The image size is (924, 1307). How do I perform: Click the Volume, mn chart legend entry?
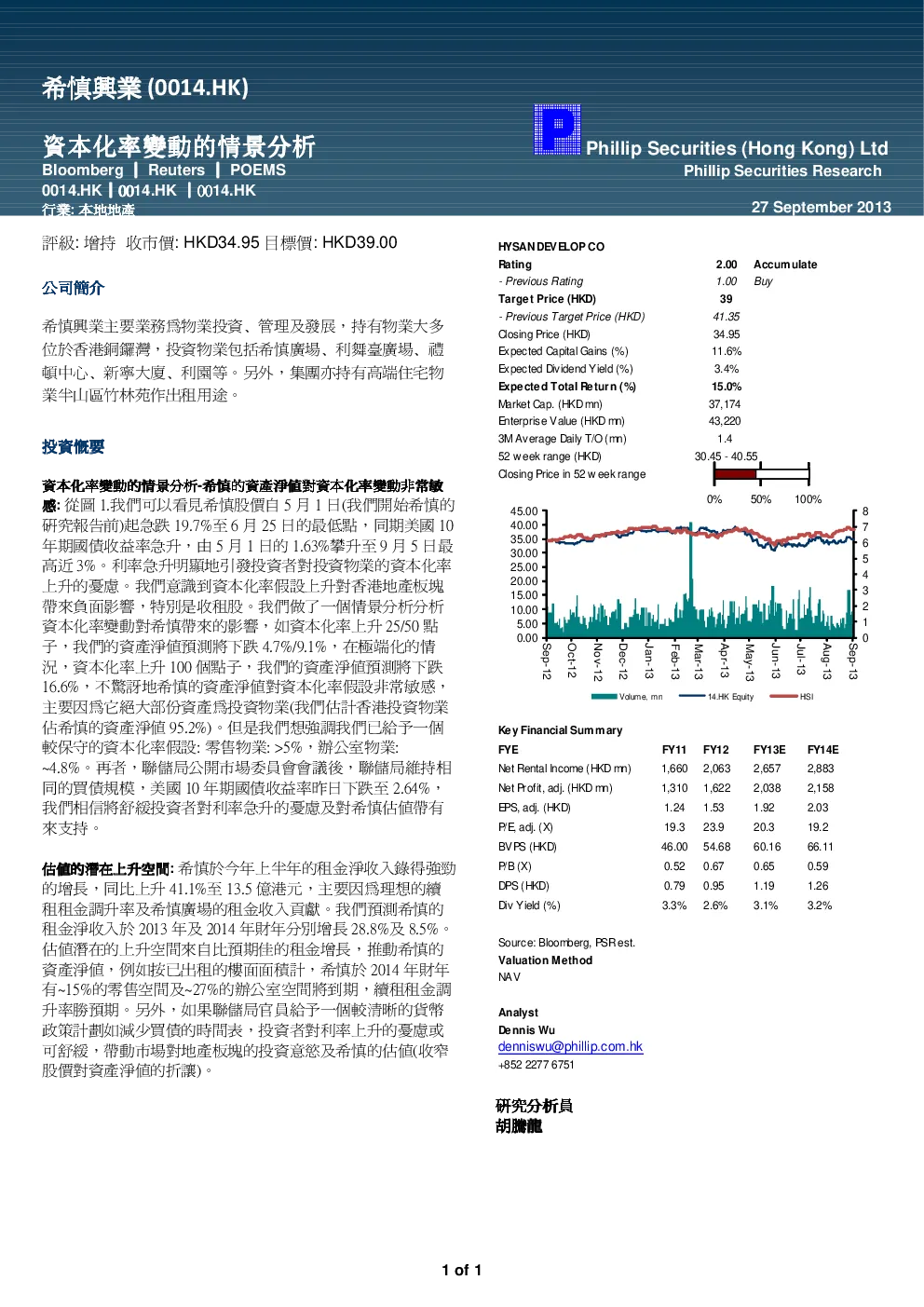click(x=628, y=697)
